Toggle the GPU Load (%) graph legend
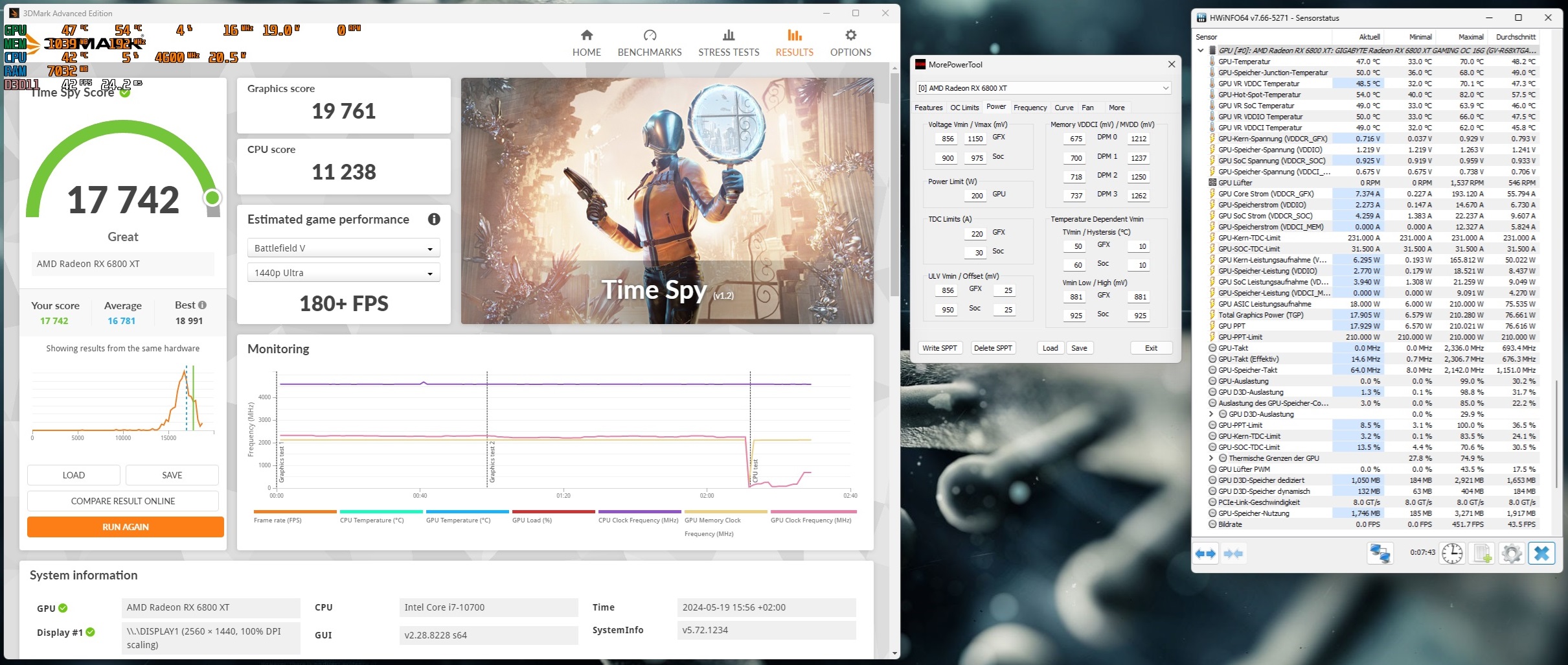 [x=532, y=520]
